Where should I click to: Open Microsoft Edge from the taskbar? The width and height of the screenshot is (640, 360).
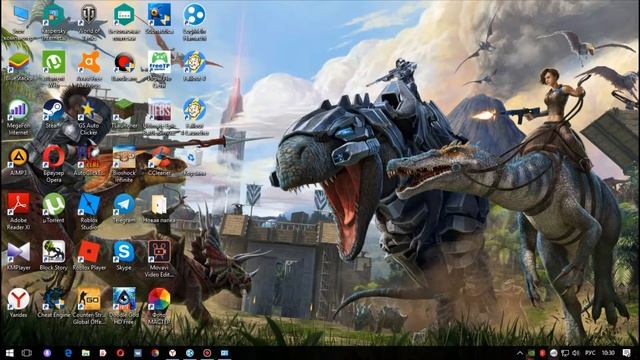tap(68, 353)
